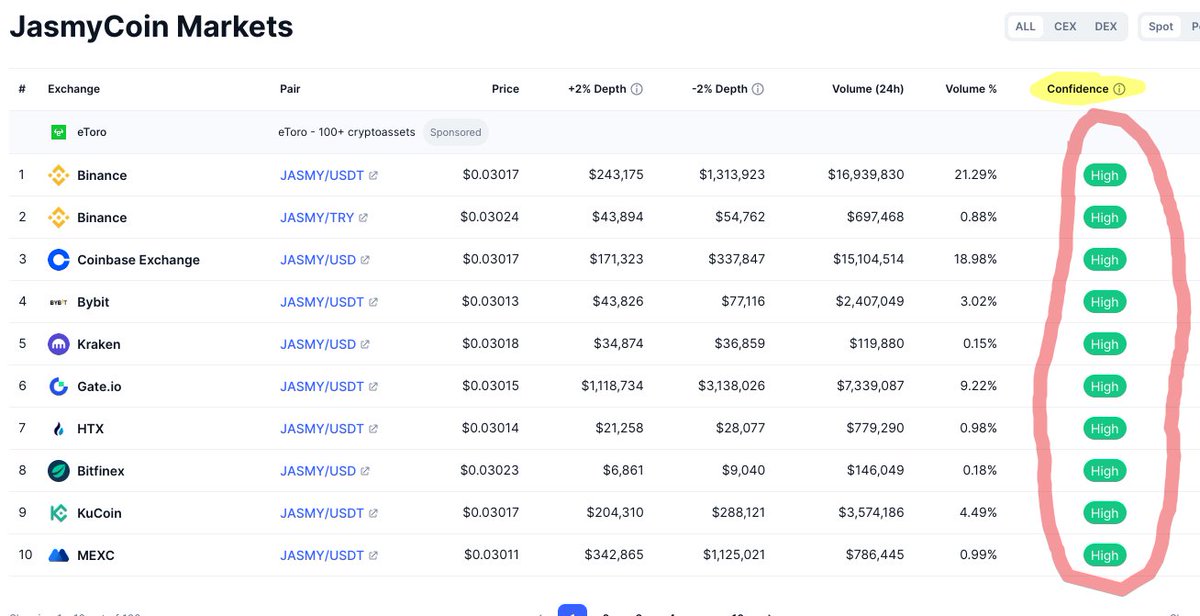Click the eToro logo icon

59,132
